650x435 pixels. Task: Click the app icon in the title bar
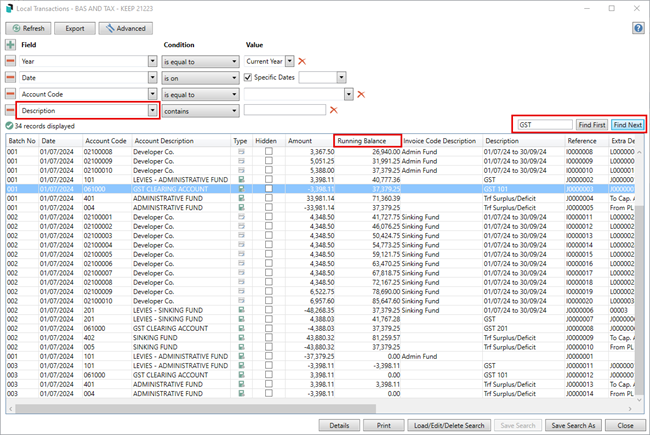(9, 8)
